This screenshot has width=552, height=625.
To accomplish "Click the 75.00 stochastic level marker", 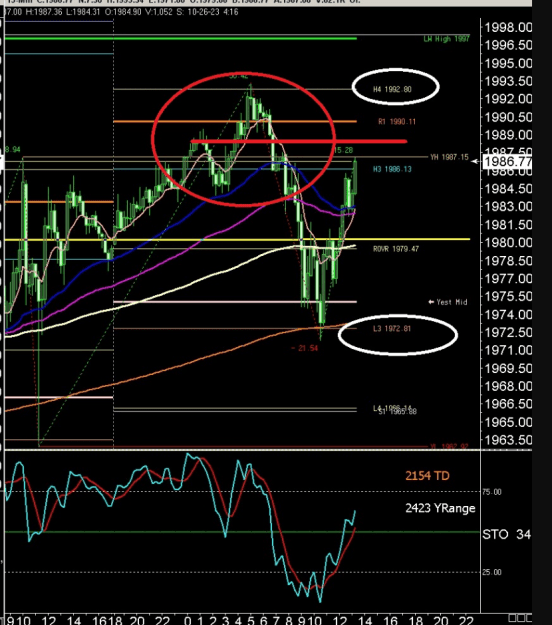I will click(x=491, y=492).
